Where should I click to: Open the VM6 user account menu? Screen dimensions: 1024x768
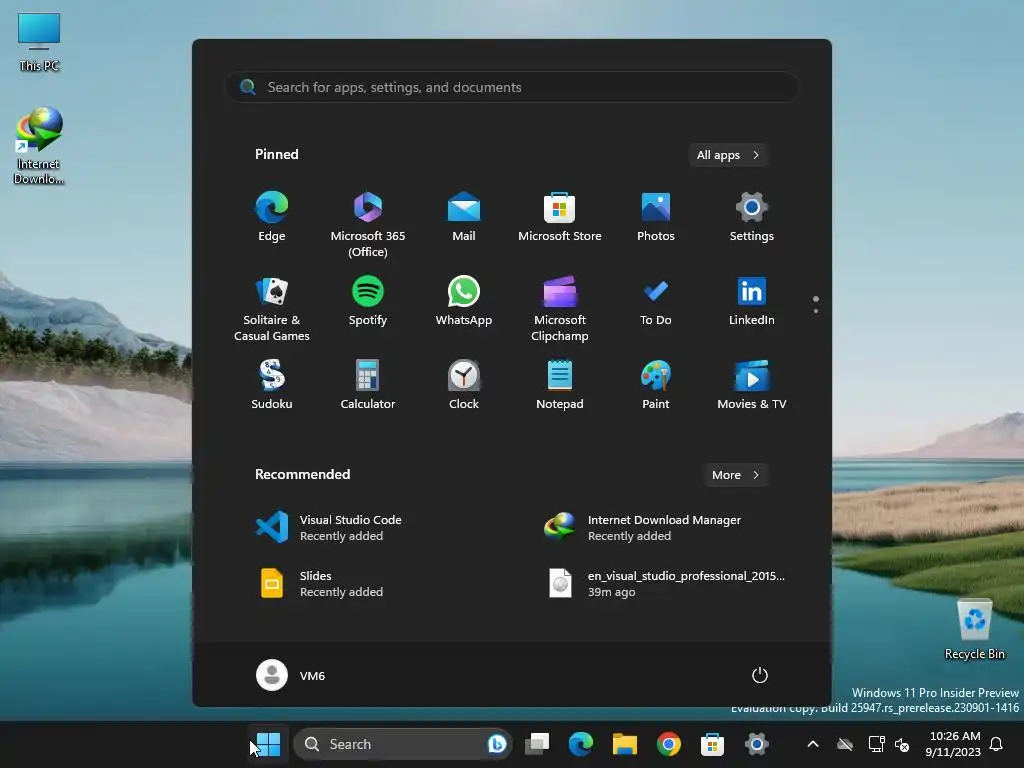click(x=291, y=675)
